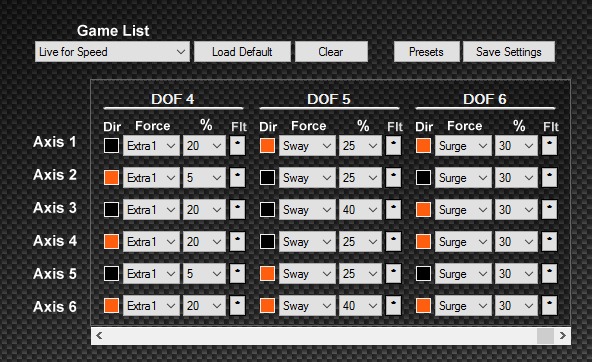Open the Flt filter button for Axis 4 DOF 5

393,242
